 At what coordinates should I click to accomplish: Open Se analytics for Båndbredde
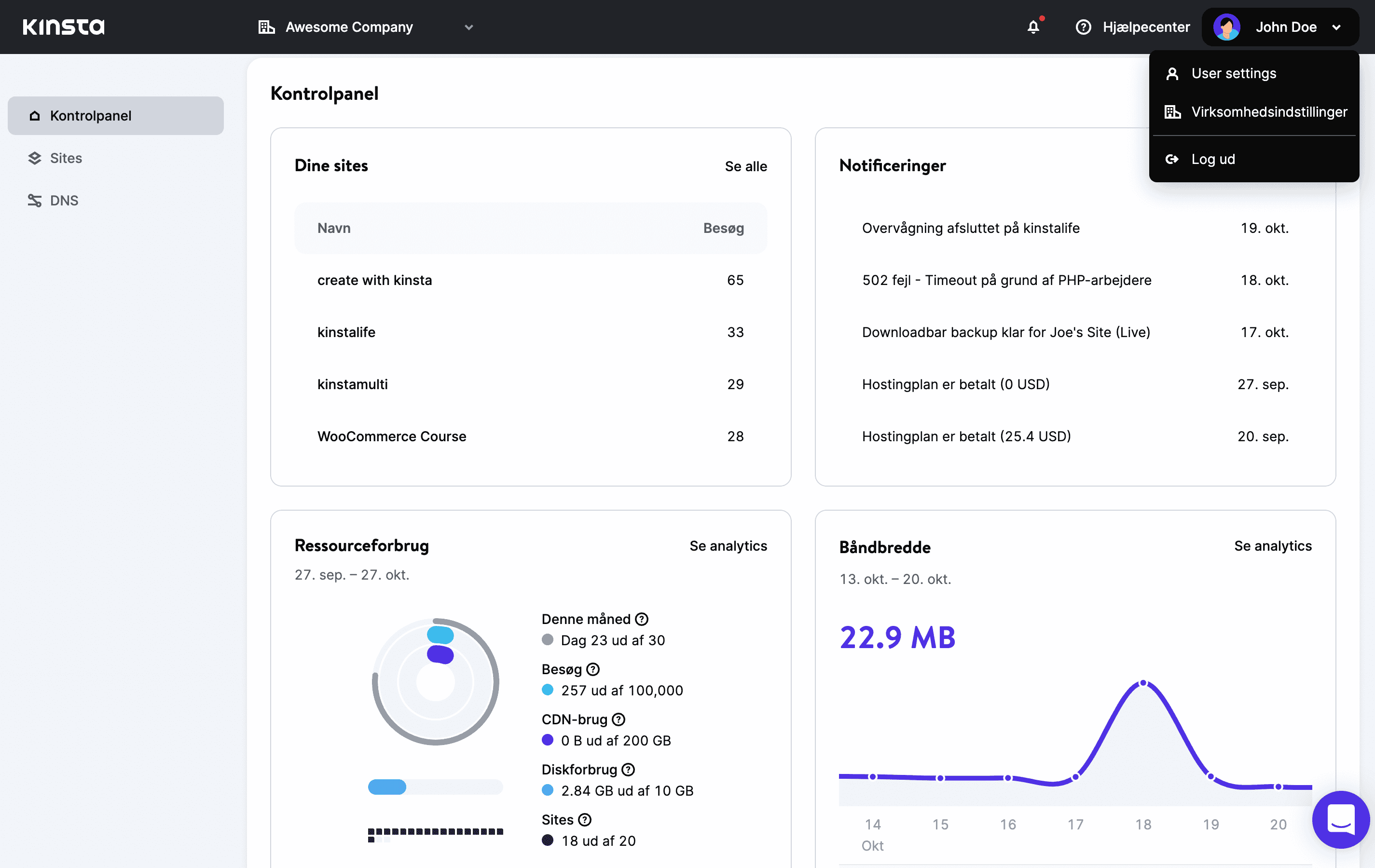pyautogui.click(x=1273, y=545)
